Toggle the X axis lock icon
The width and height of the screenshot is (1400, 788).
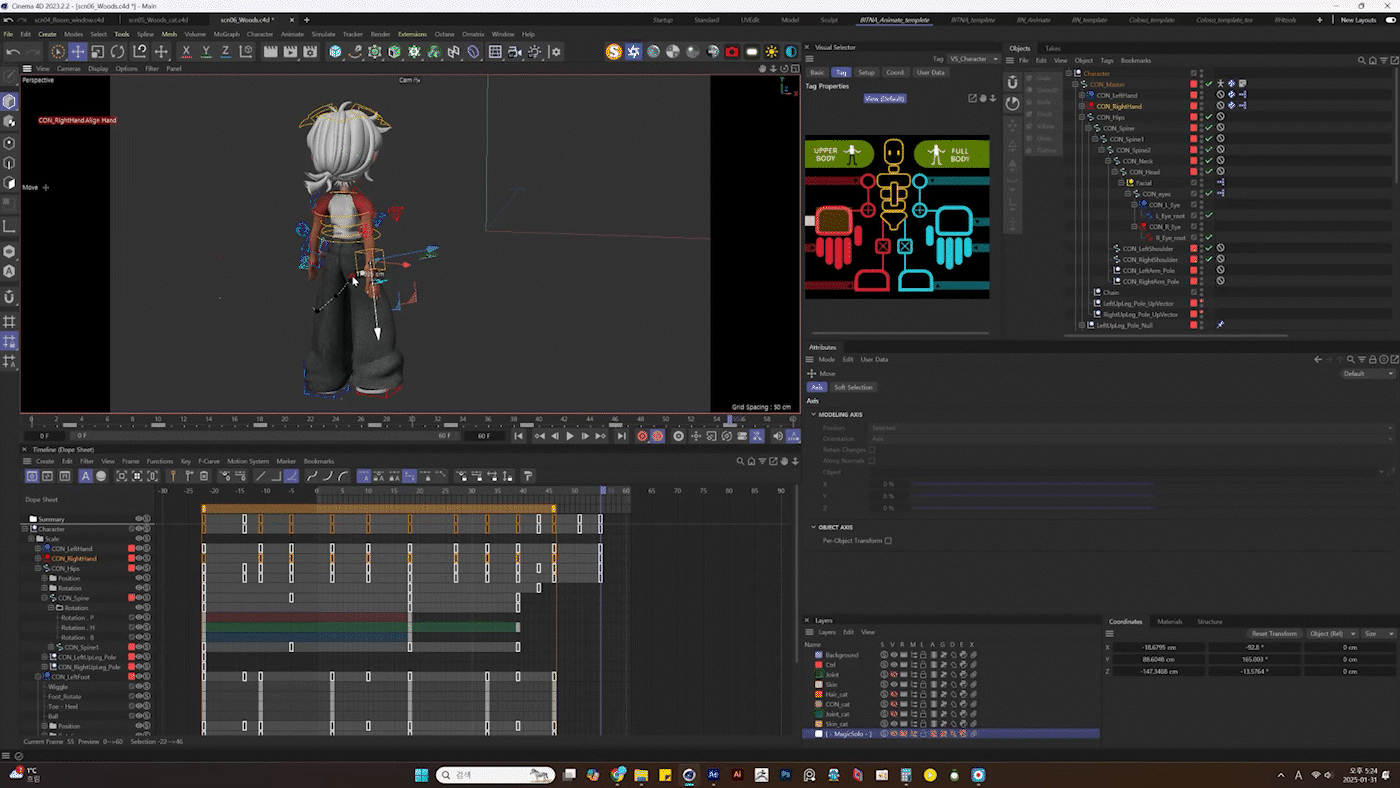click(x=186, y=52)
